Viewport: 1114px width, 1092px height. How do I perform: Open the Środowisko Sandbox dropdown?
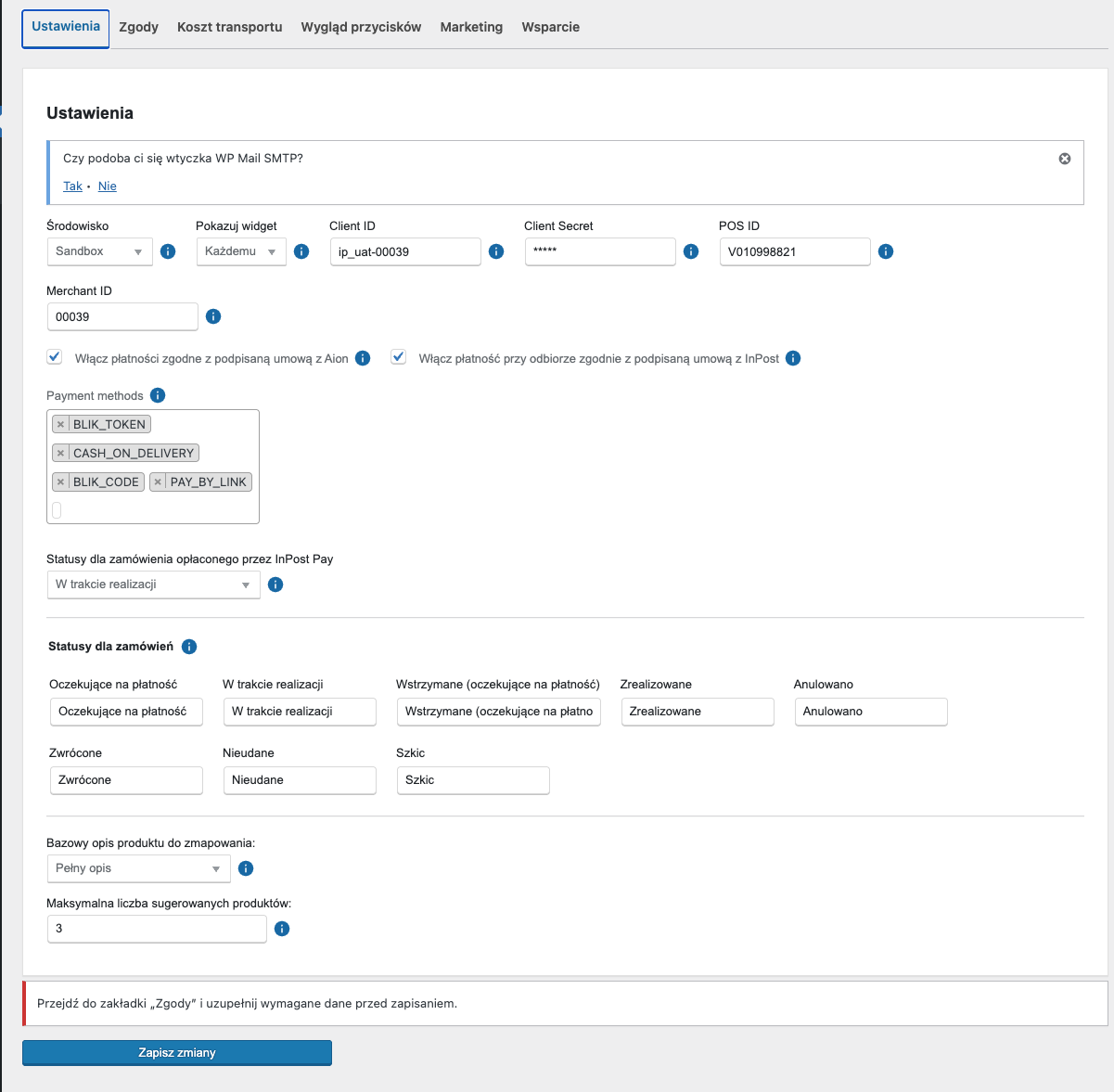(x=100, y=251)
